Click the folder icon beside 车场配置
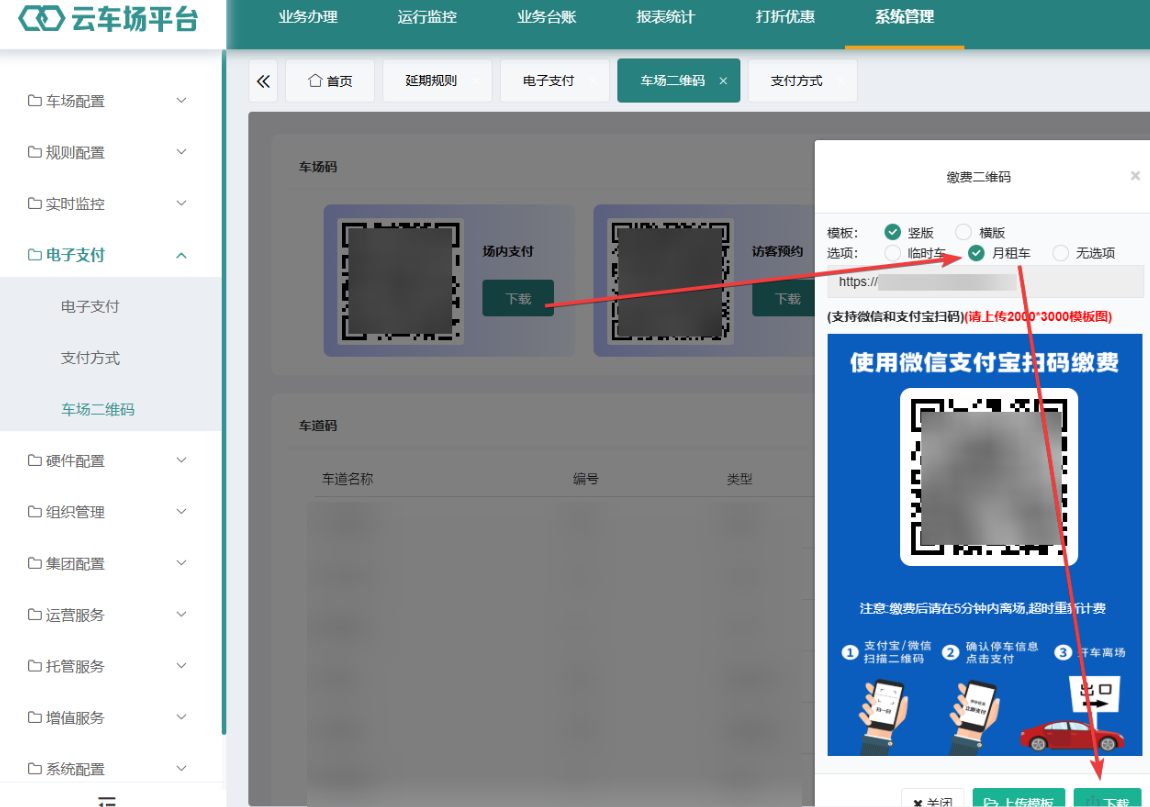 coord(34,101)
